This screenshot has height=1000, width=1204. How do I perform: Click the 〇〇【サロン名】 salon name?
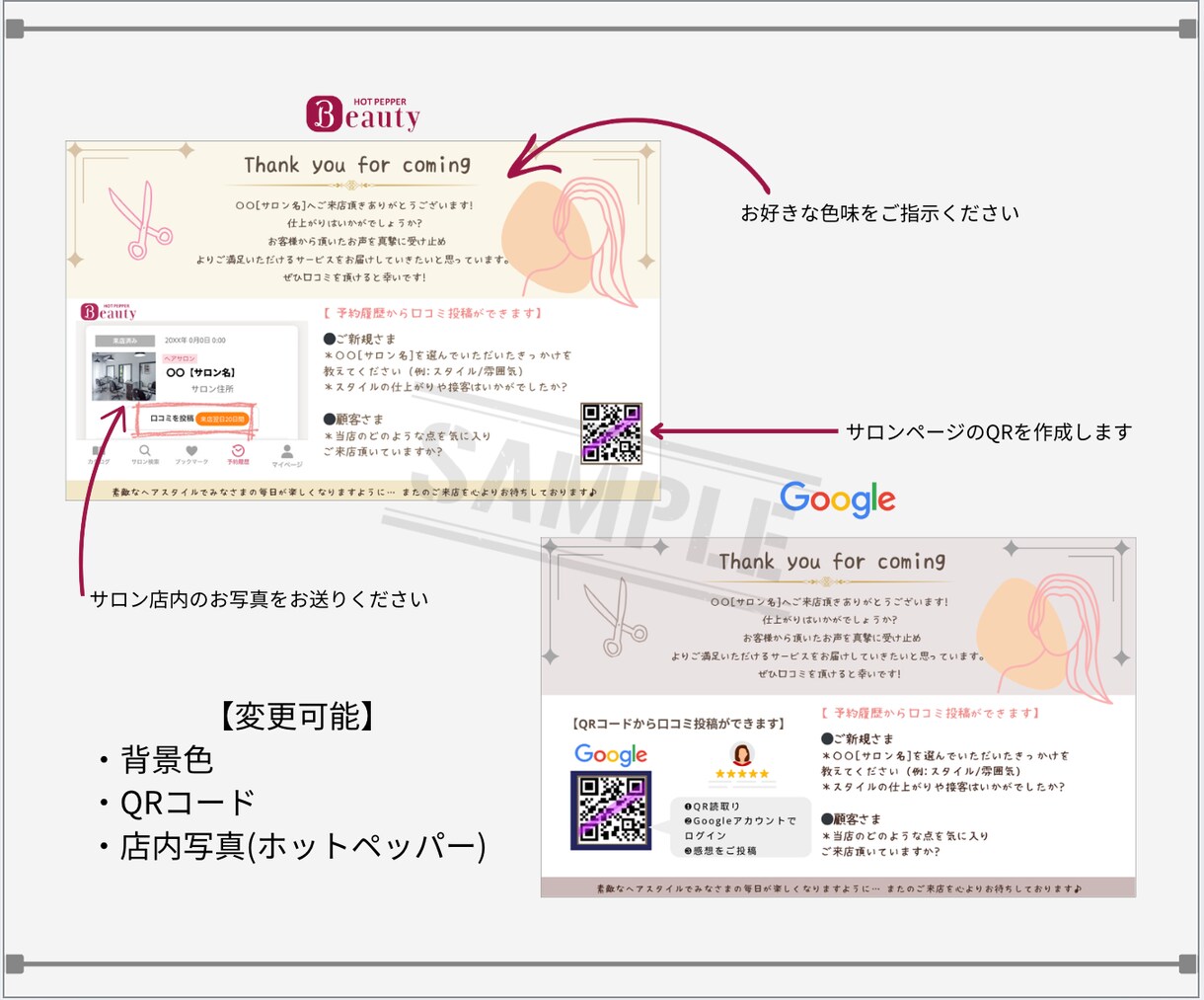pos(200,373)
